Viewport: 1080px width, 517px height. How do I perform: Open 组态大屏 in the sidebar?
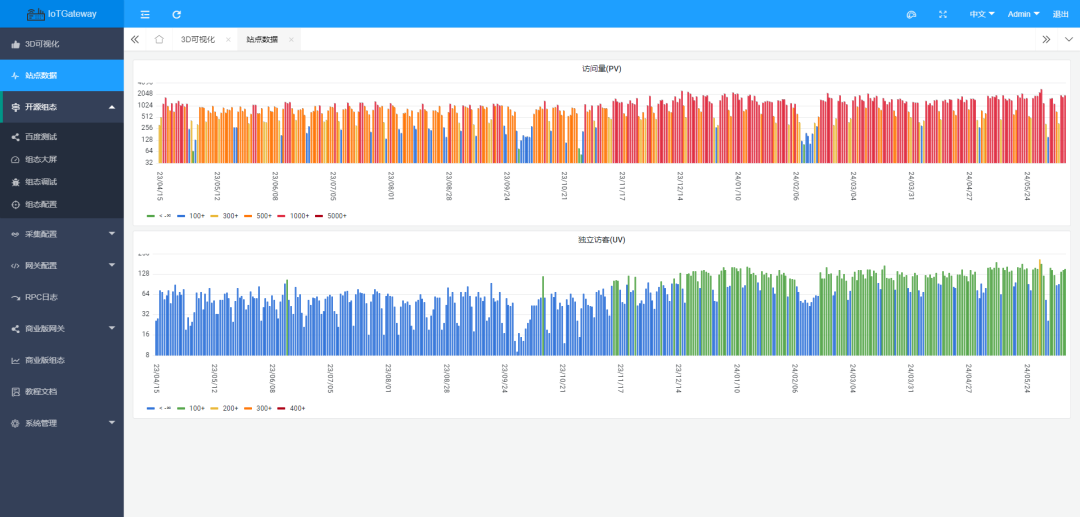tap(41, 159)
